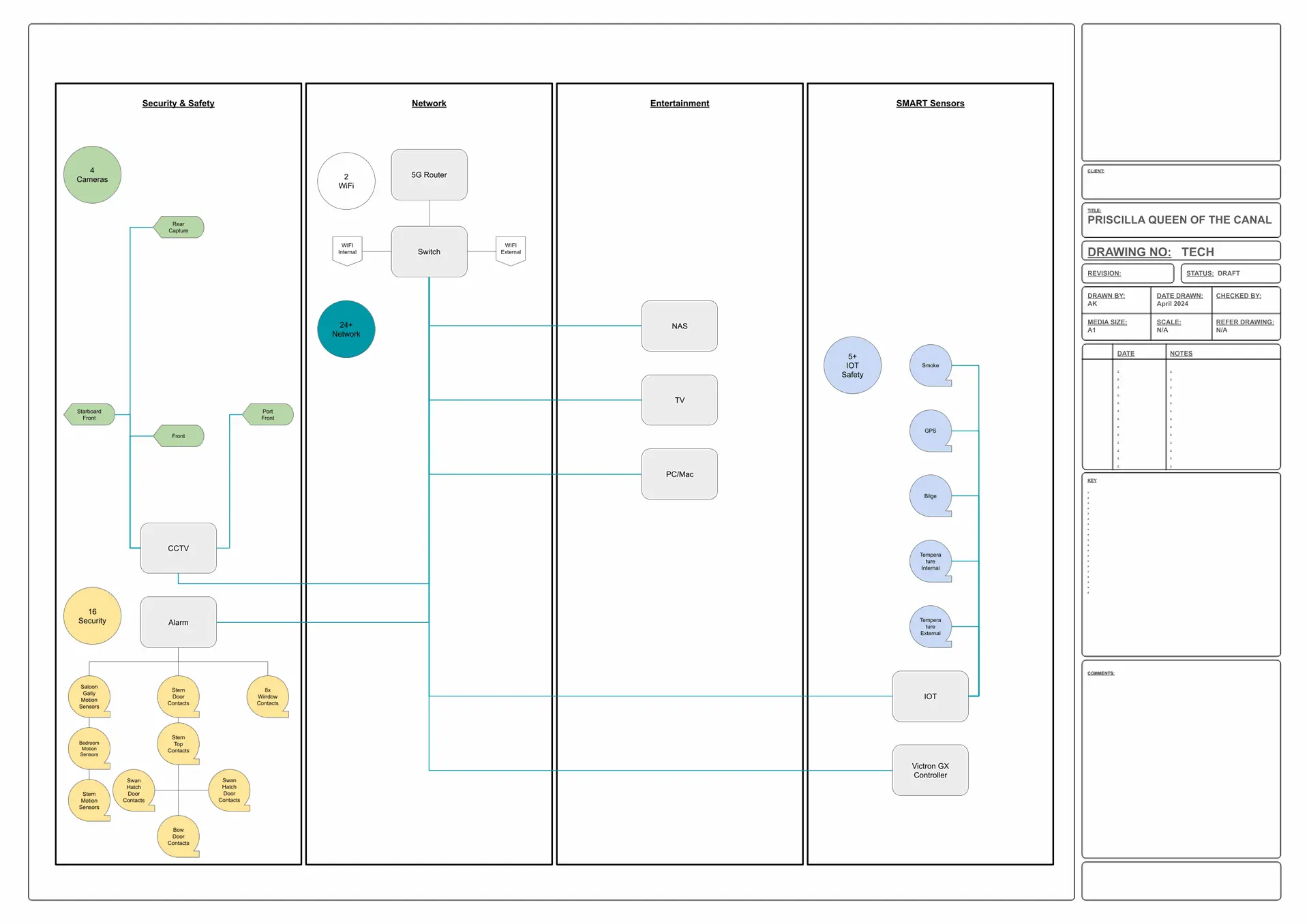Select the yellow 16 Security circle
Image resolution: width=1309 pixels, height=924 pixels.
click(x=92, y=616)
